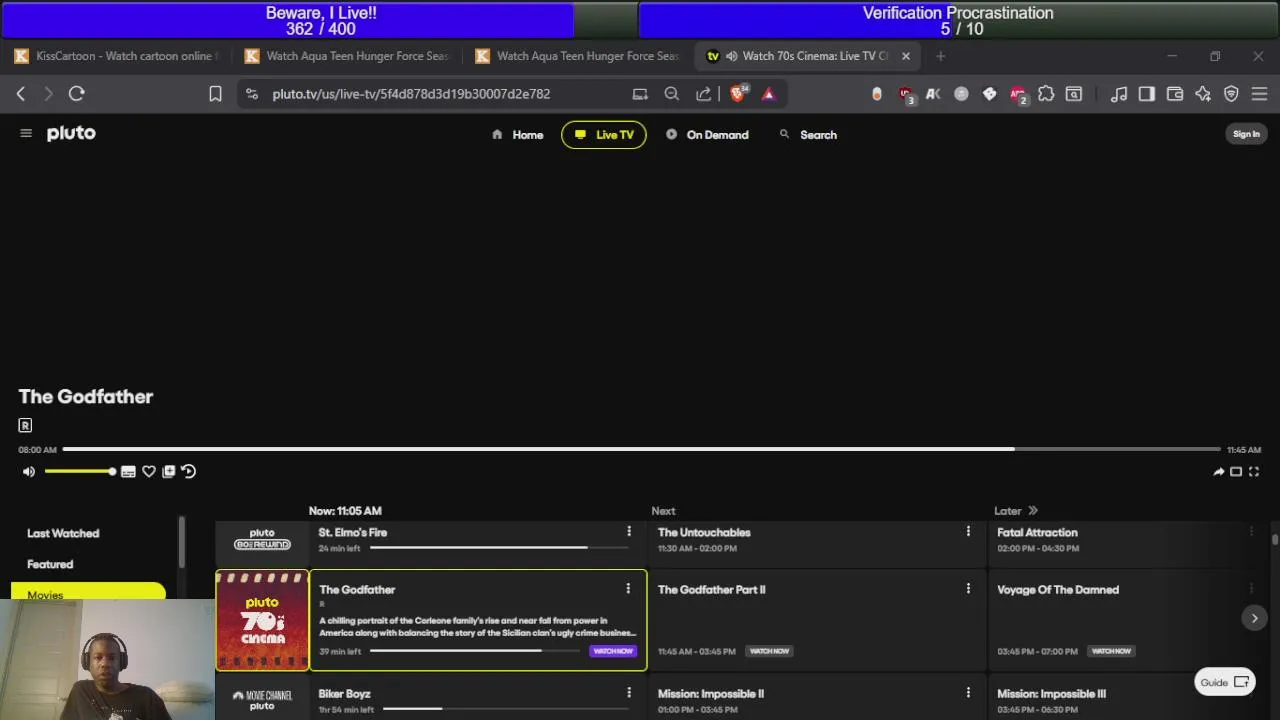Toggle closed captions in the player
The height and width of the screenshot is (720, 1280).
click(128, 472)
